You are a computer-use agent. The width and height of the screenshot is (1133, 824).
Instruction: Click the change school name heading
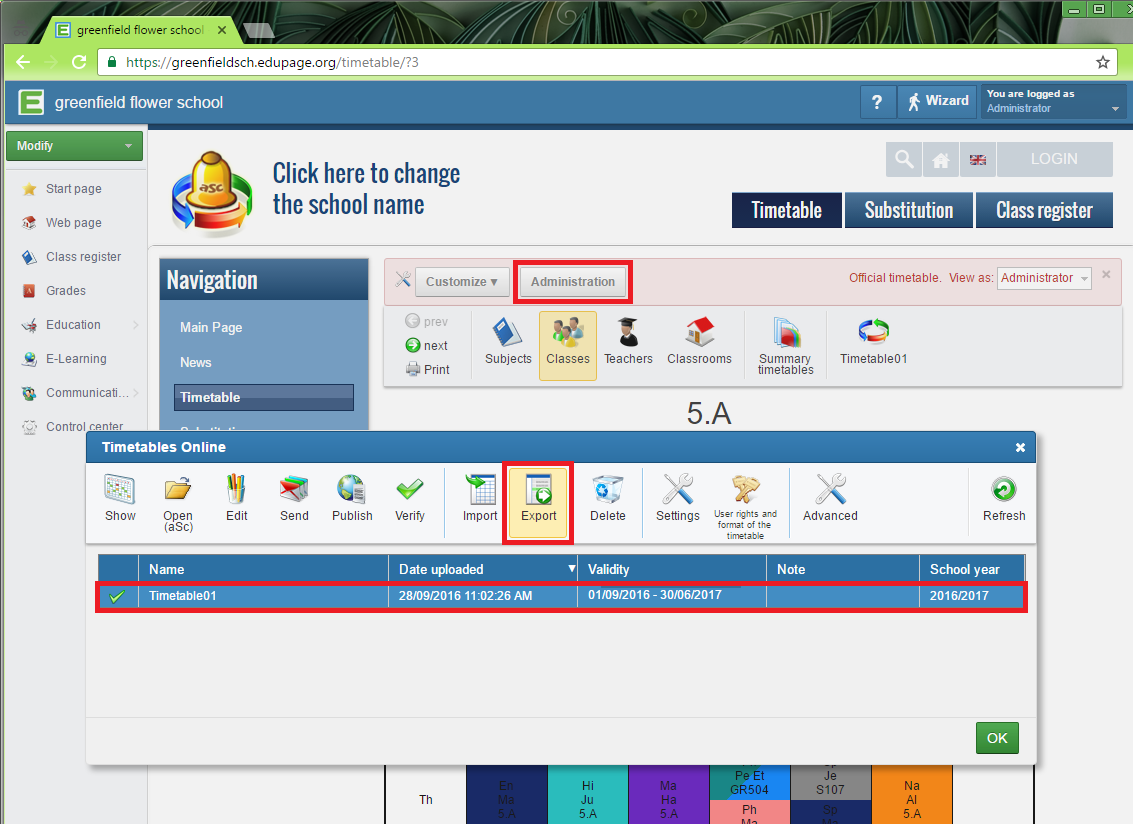tap(366, 189)
